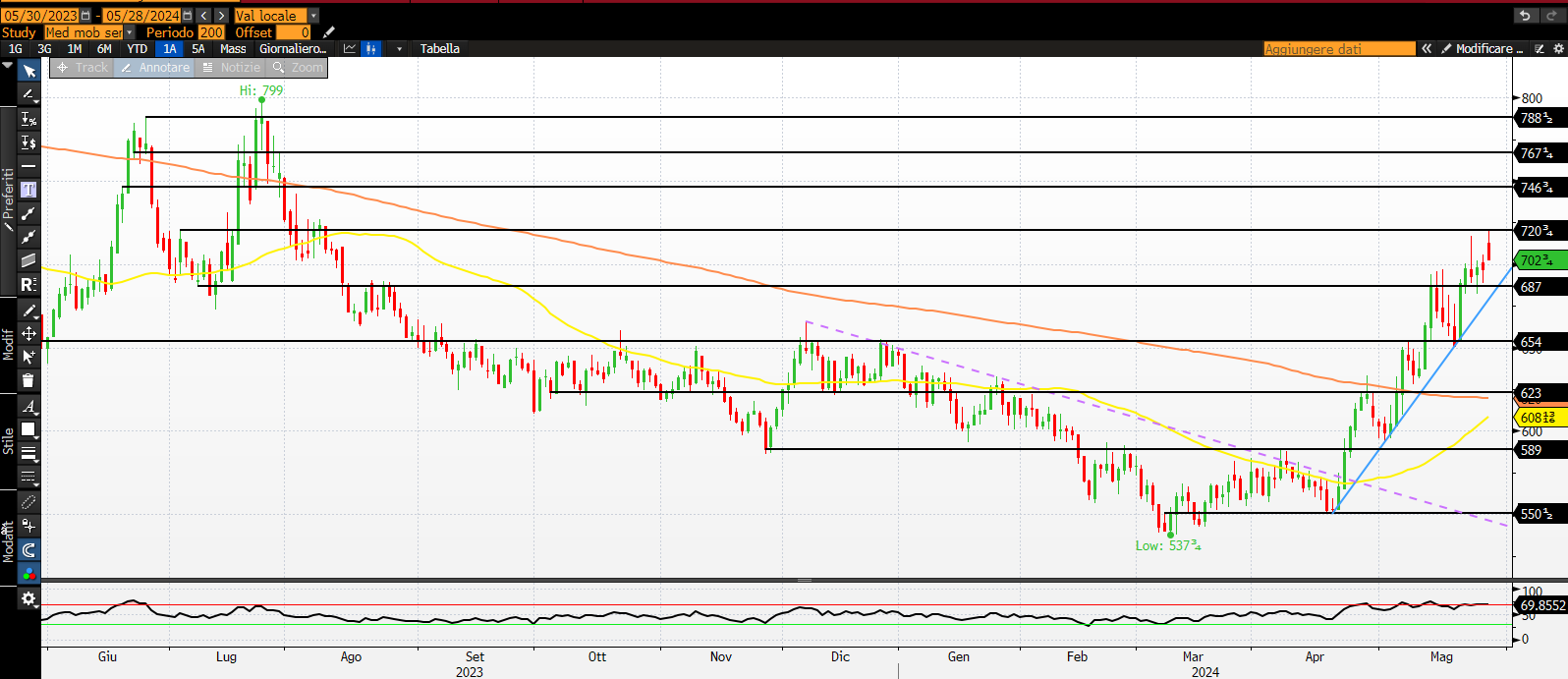This screenshot has width=1568, height=679.
Task: Open the Giornaliero periodicity dropdown
Action: click(x=293, y=48)
